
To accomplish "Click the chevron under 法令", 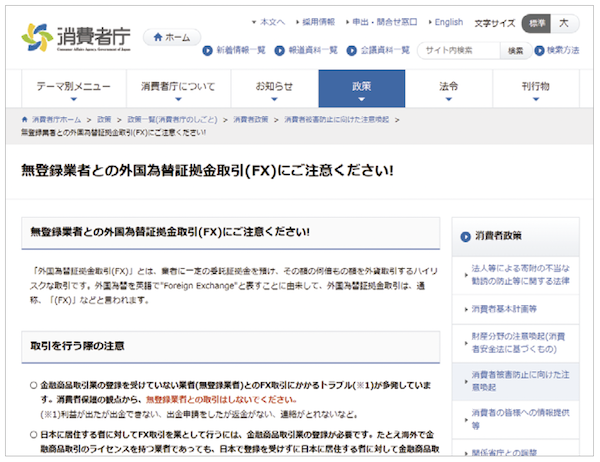I will [449, 99].
